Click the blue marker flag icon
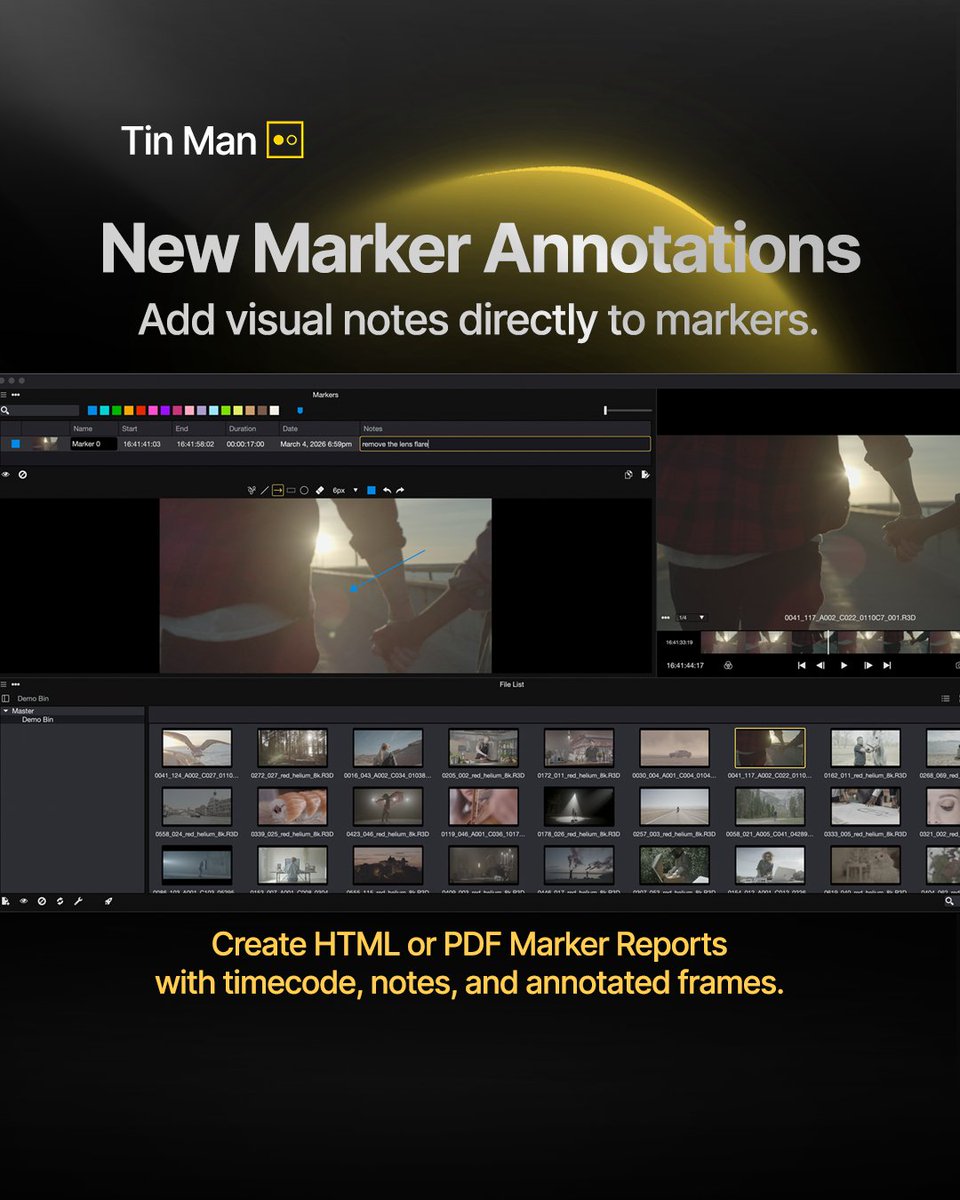The height and width of the screenshot is (1200, 960). click(x=299, y=410)
